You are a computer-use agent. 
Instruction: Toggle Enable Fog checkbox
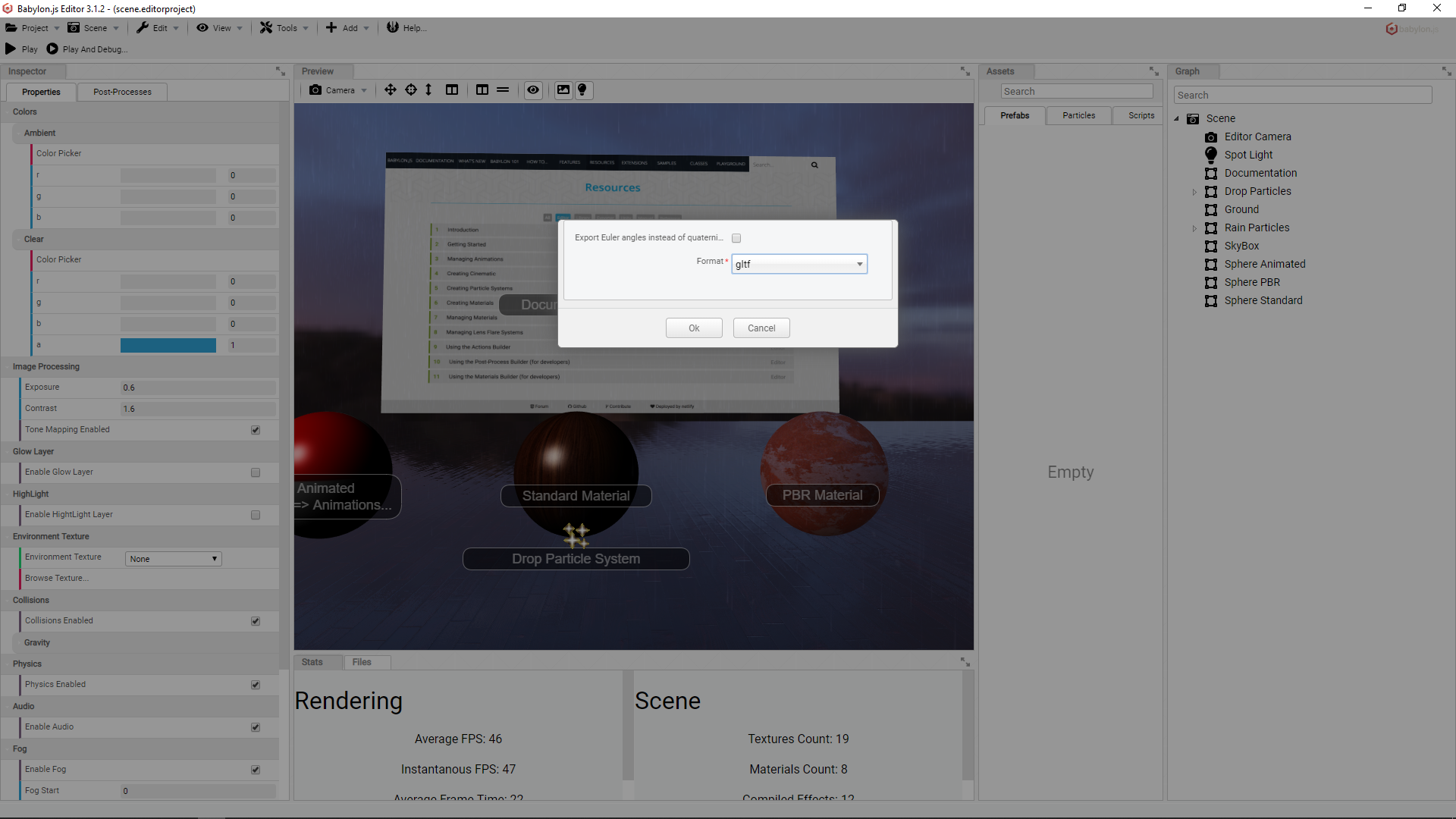click(x=256, y=770)
